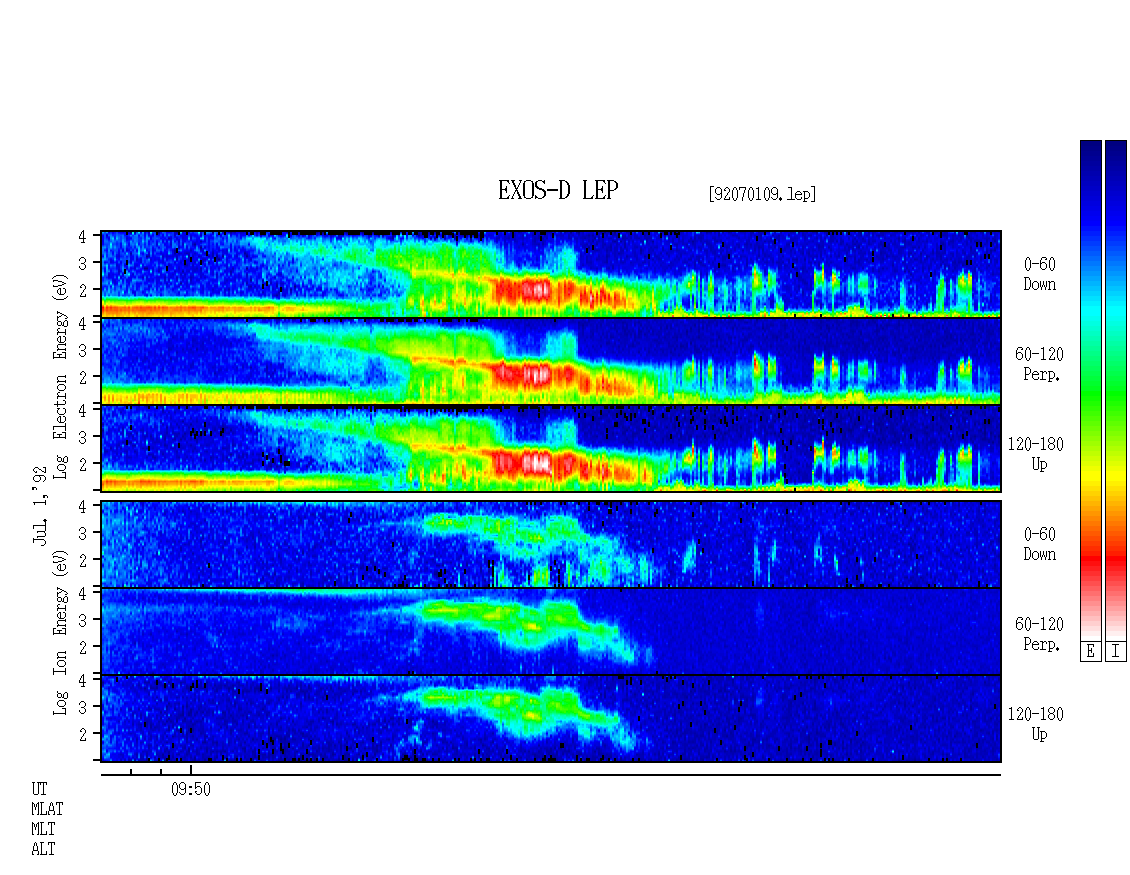Click electron 0-60 Down panel label
The height and width of the screenshot is (875, 1130).
tap(1039, 275)
